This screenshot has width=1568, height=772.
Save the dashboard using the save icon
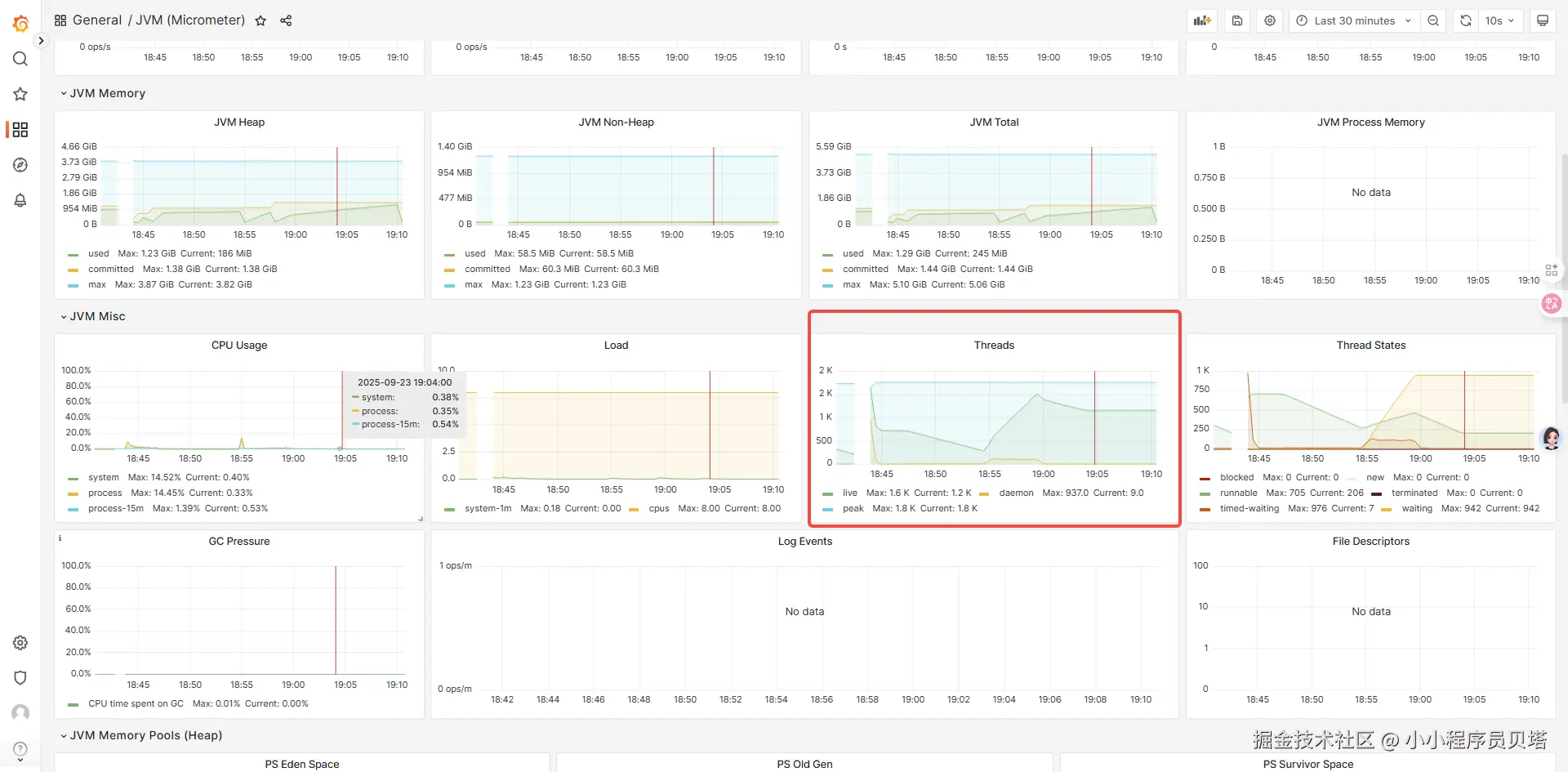1237,20
